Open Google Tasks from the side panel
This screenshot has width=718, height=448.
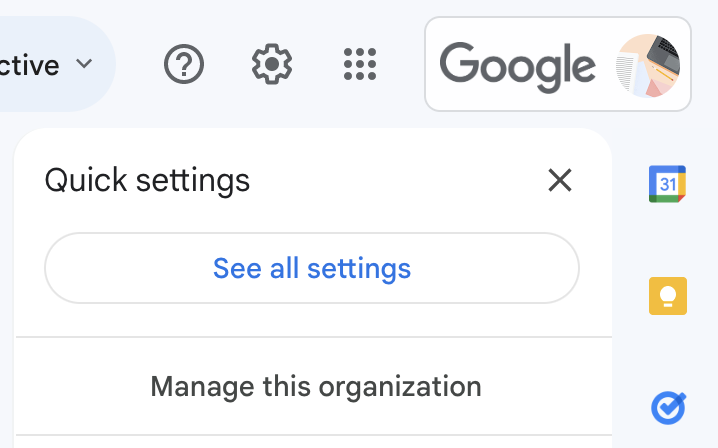(668, 407)
